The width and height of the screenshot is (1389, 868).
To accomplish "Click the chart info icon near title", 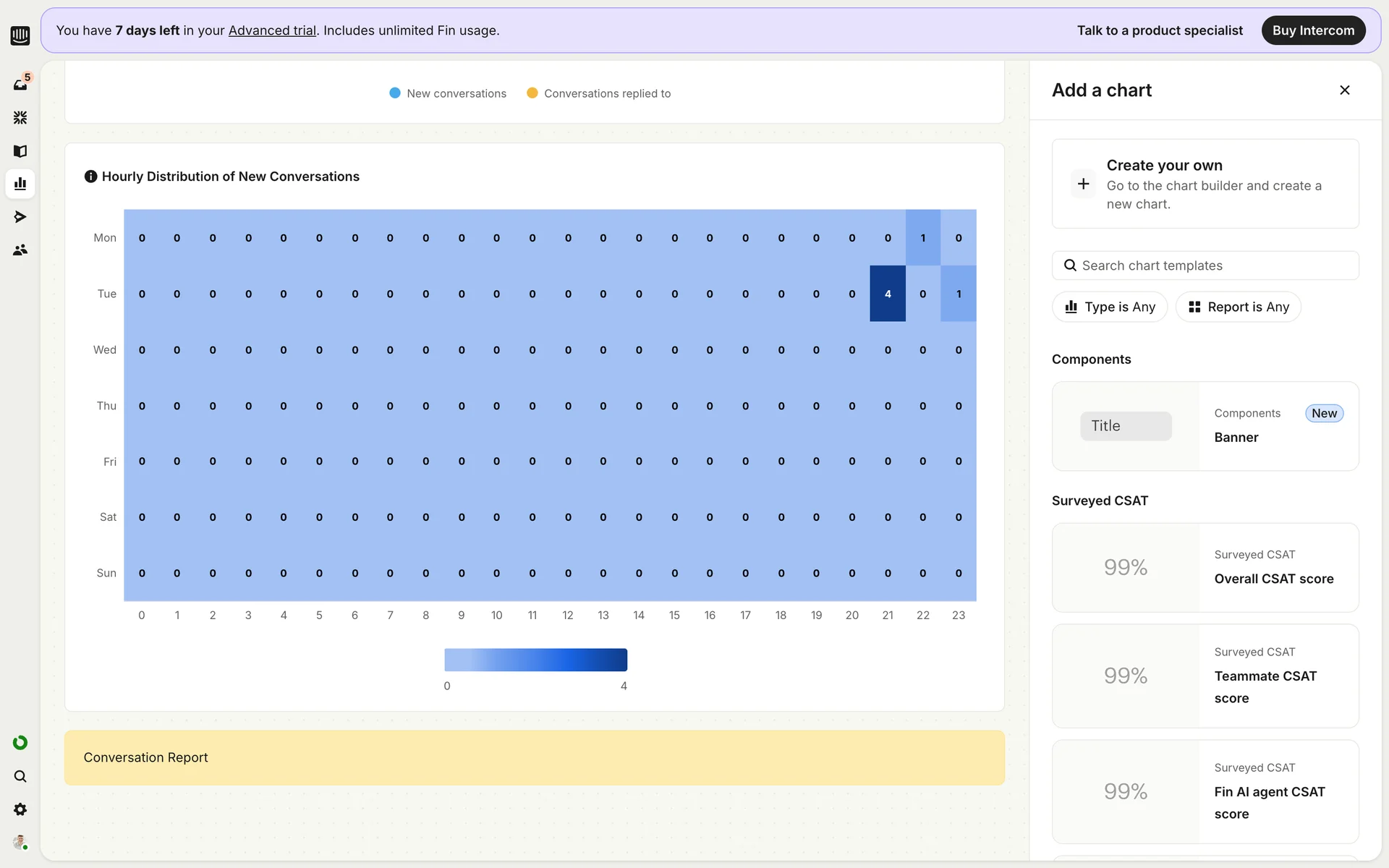I will pyautogui.click(x=90, y=176).
